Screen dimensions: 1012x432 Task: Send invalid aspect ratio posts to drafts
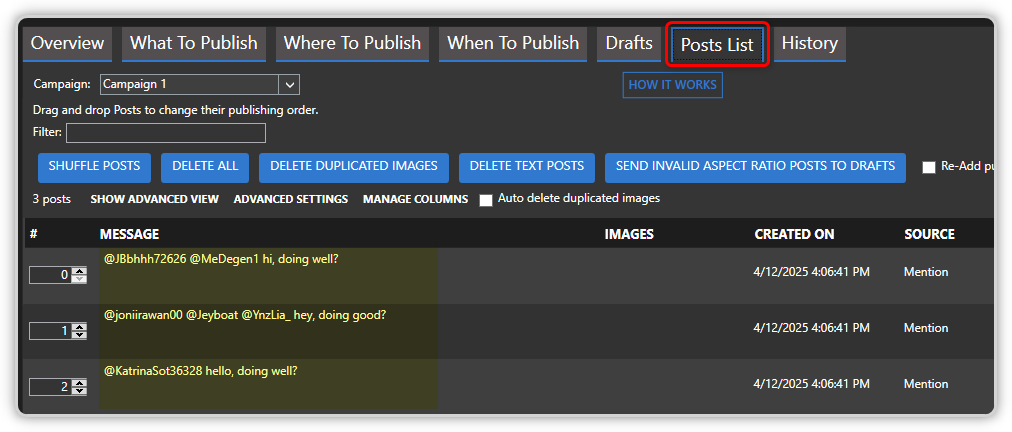coord(755,167)
